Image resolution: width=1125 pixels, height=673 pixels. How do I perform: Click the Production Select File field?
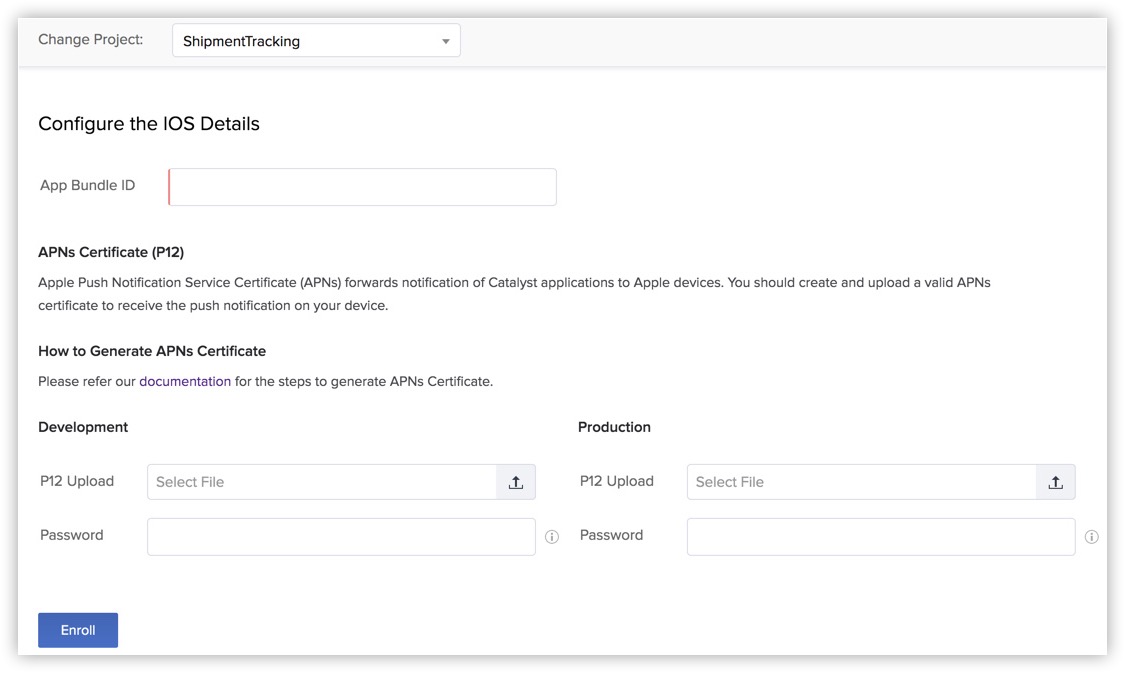[x=861, y=482]
